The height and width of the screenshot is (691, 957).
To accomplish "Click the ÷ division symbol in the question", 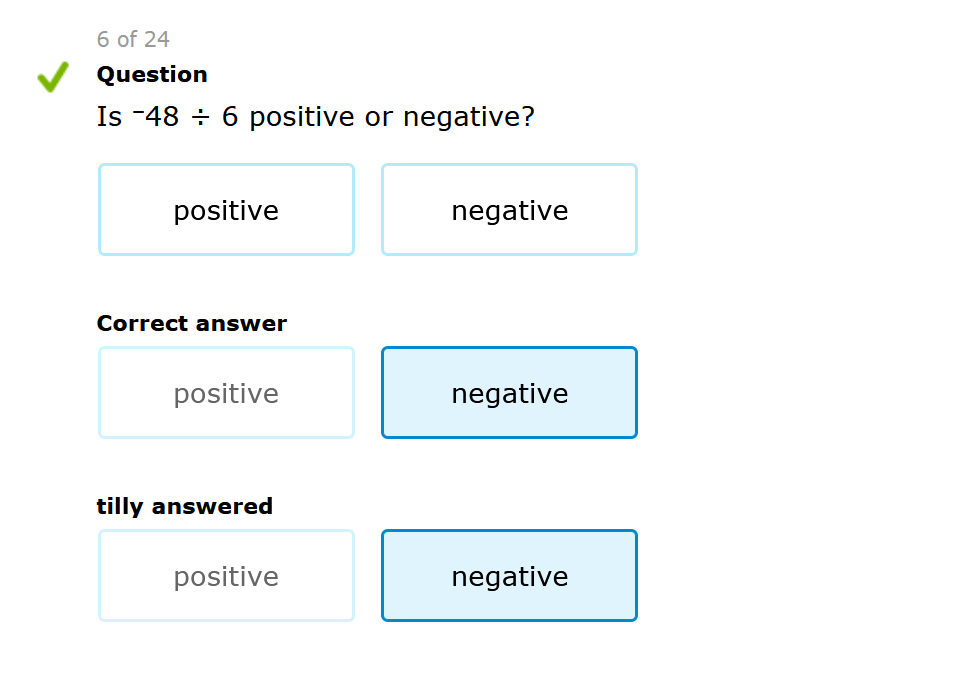I will tap(200, 118).
